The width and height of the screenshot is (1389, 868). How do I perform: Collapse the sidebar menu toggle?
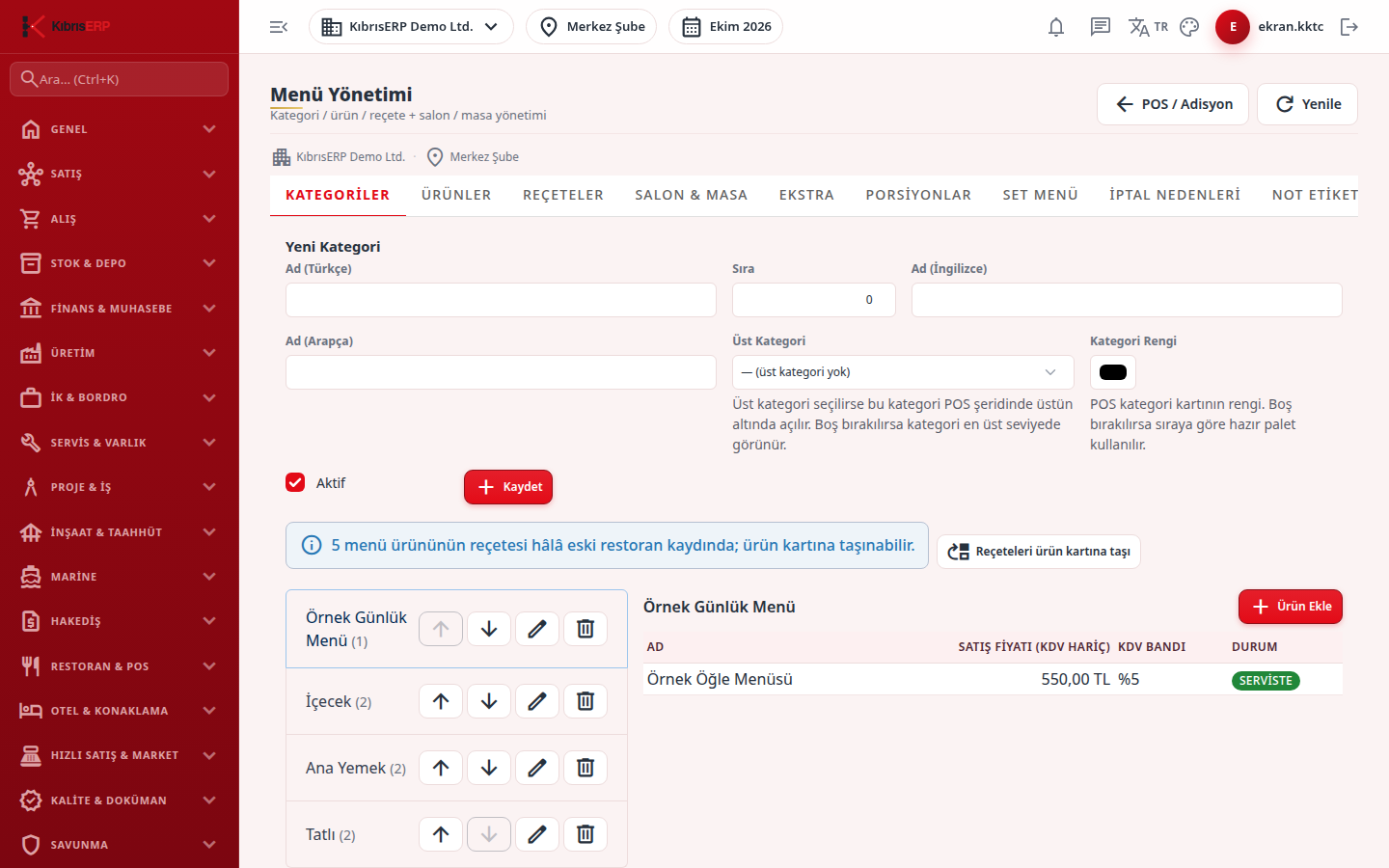[x=279, y=27]
